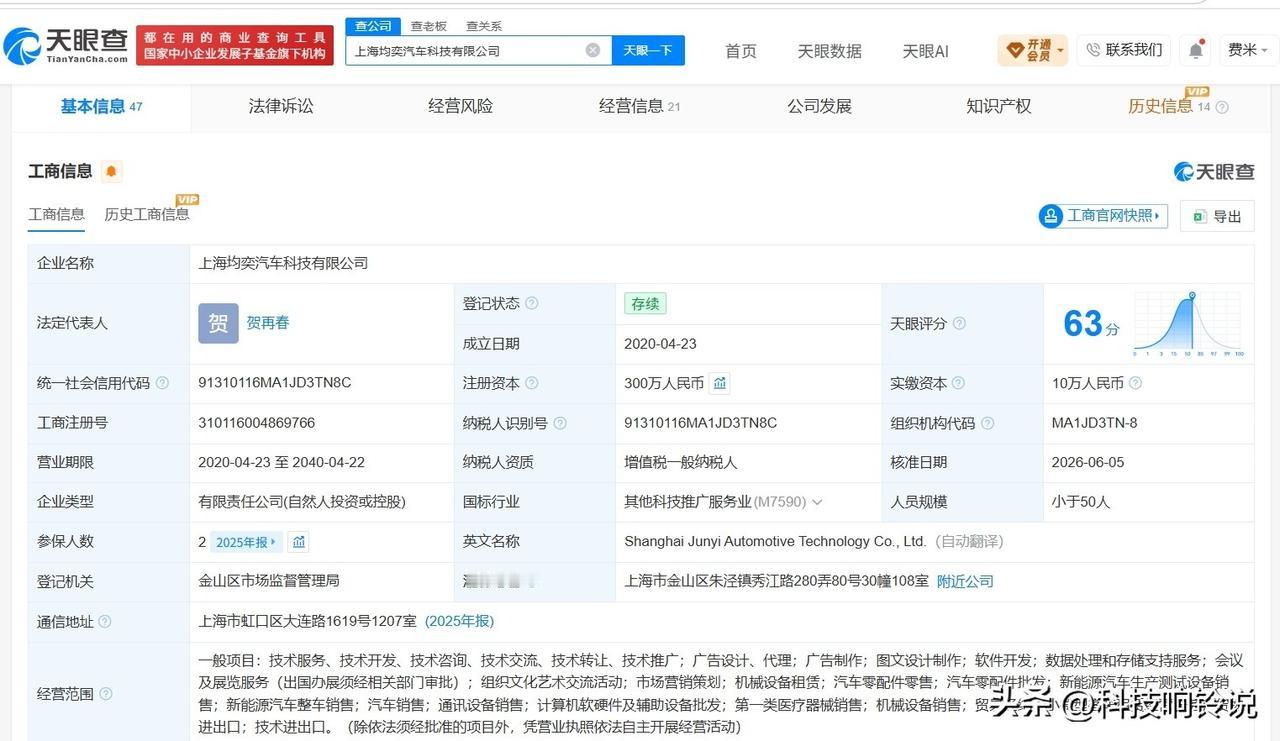
Task: Open 经营信息 tab
Action: click(x=639, y=106)
